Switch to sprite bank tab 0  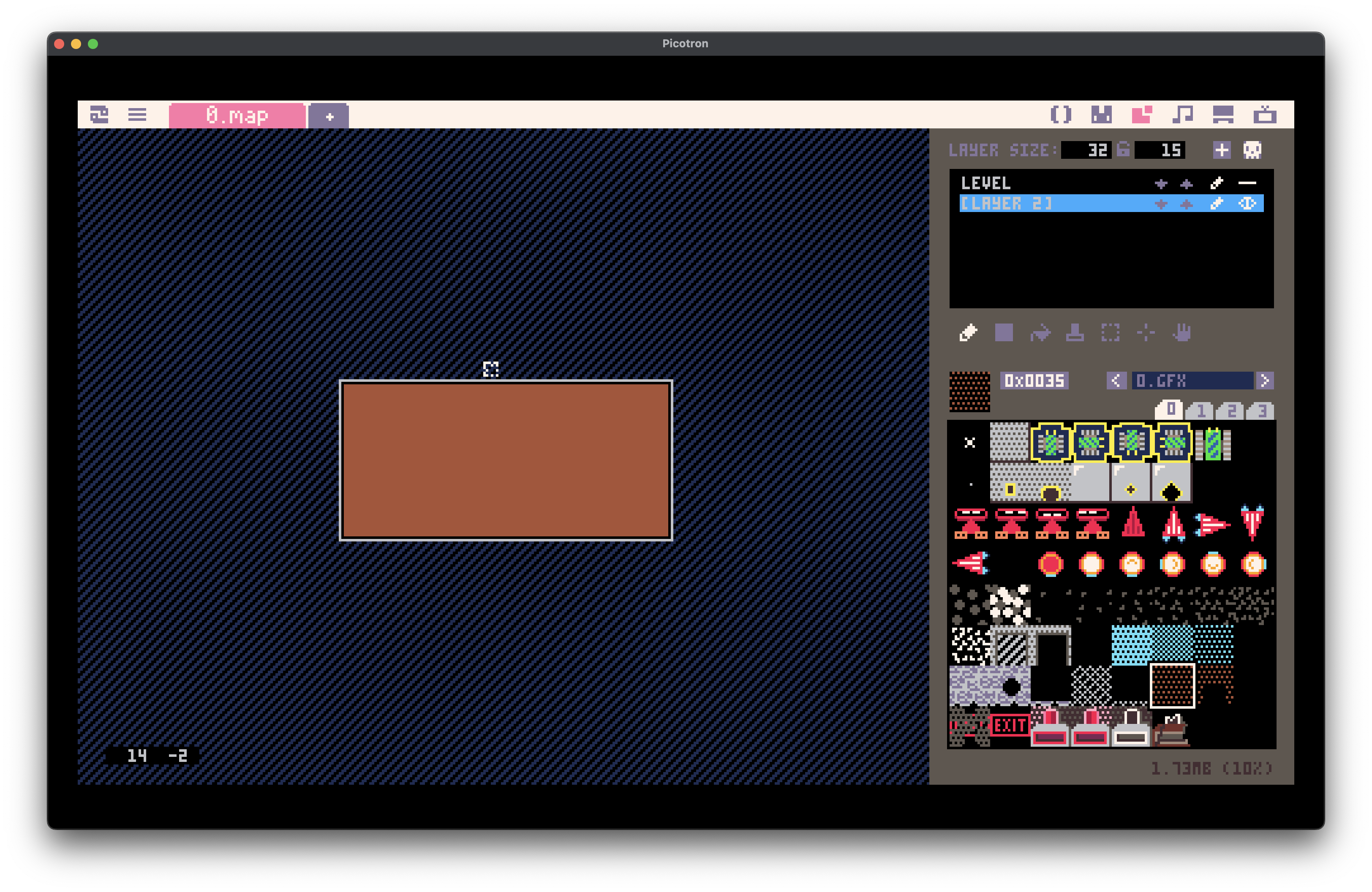1170,410
